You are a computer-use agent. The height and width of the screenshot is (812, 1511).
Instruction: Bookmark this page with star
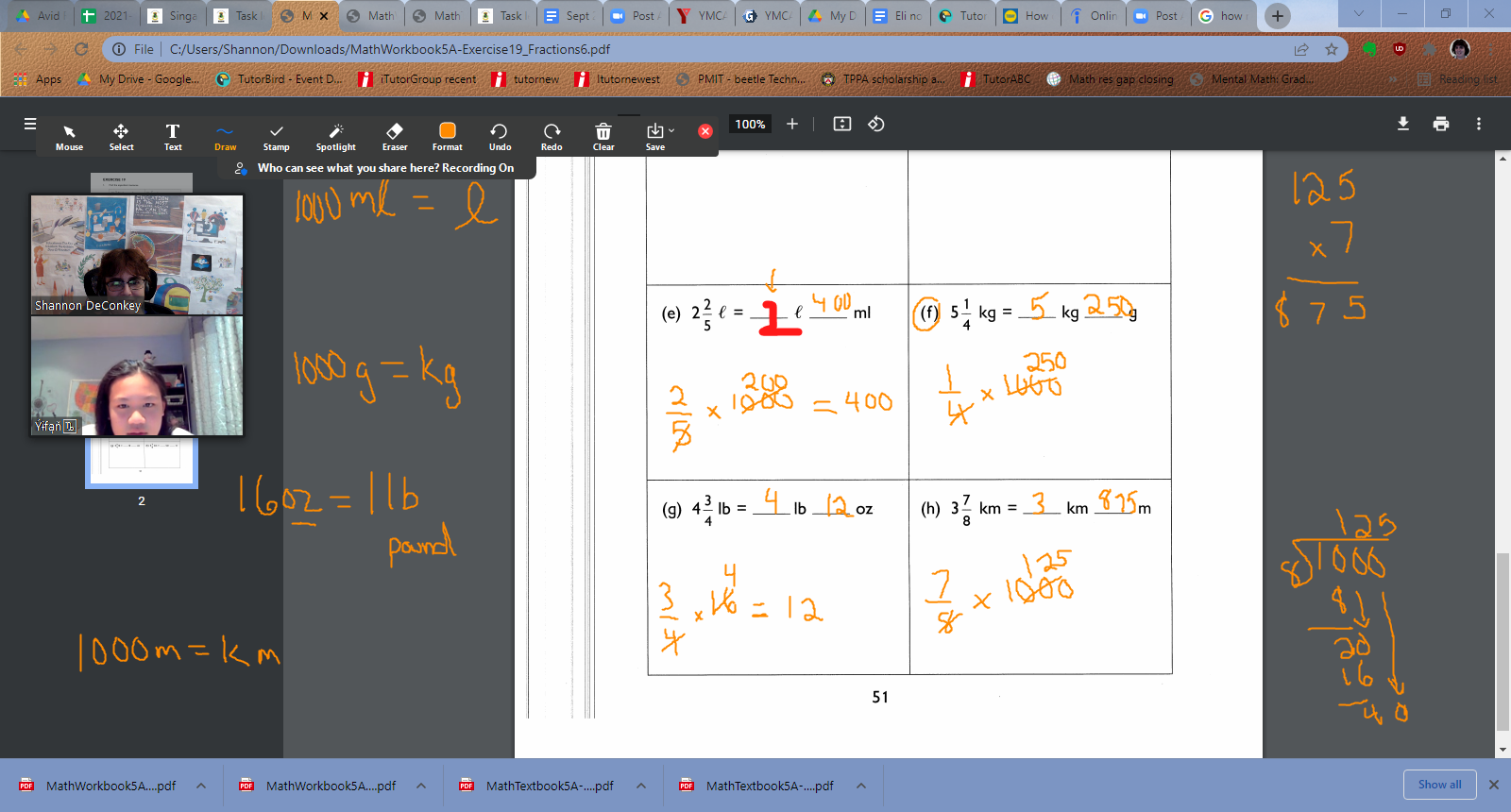(x=1332, y=49)
